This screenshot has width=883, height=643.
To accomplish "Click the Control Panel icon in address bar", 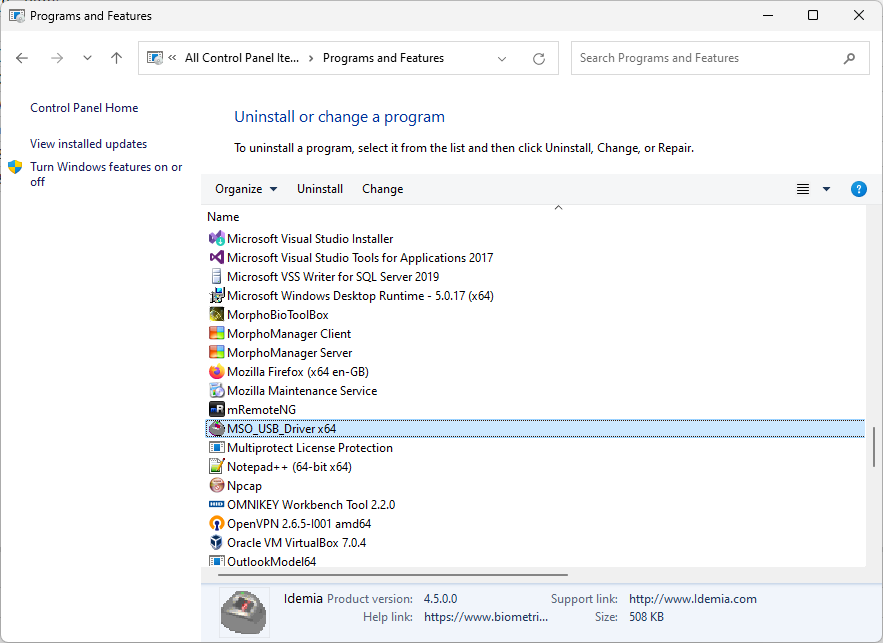I will pyautogui.click(x=155, y=58).
